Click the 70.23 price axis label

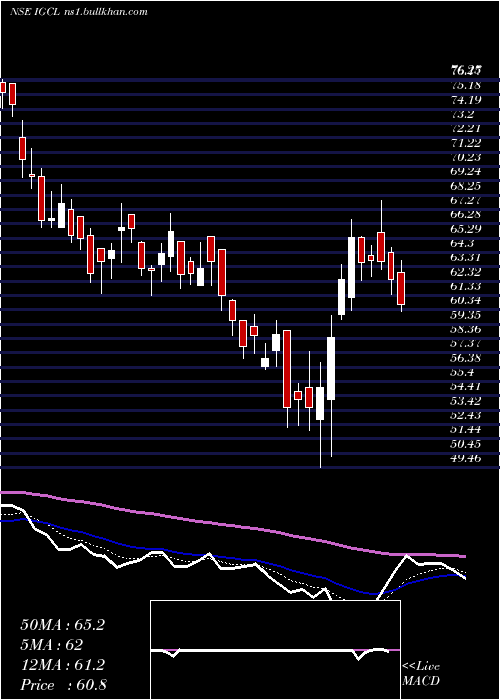click(466, 157)
